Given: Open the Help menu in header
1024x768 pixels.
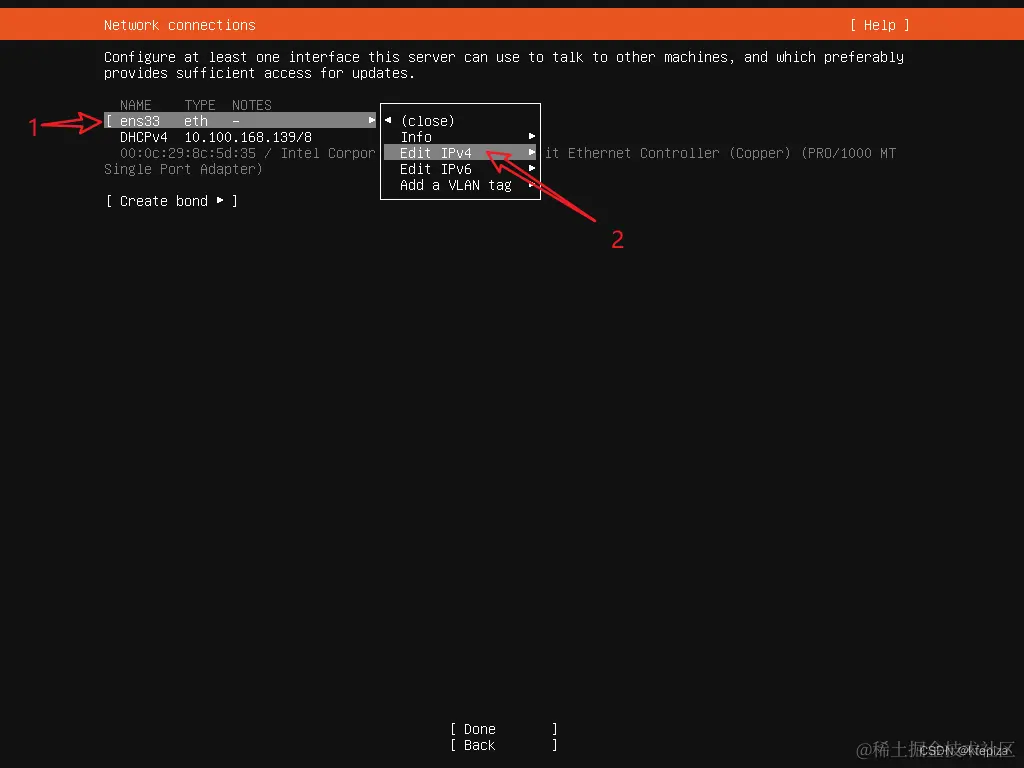Looking at the screenshot, I should pyautogui.click(x=879, y=25).
